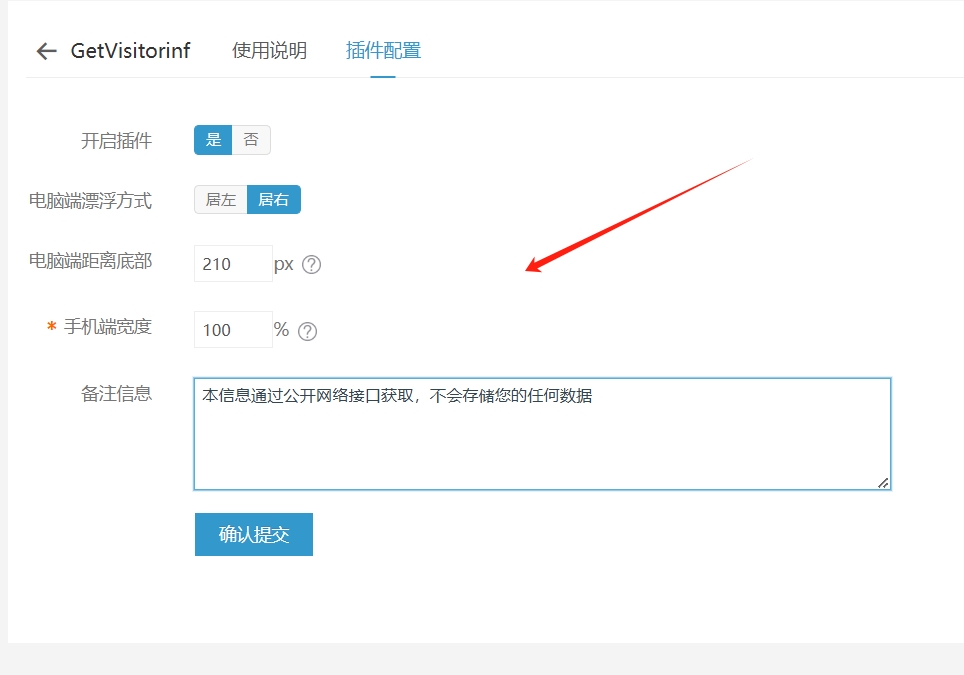Choose 居右 floating position
This screenshot has height=675, width=964.
pyautogui.click(x=274, y=200)
